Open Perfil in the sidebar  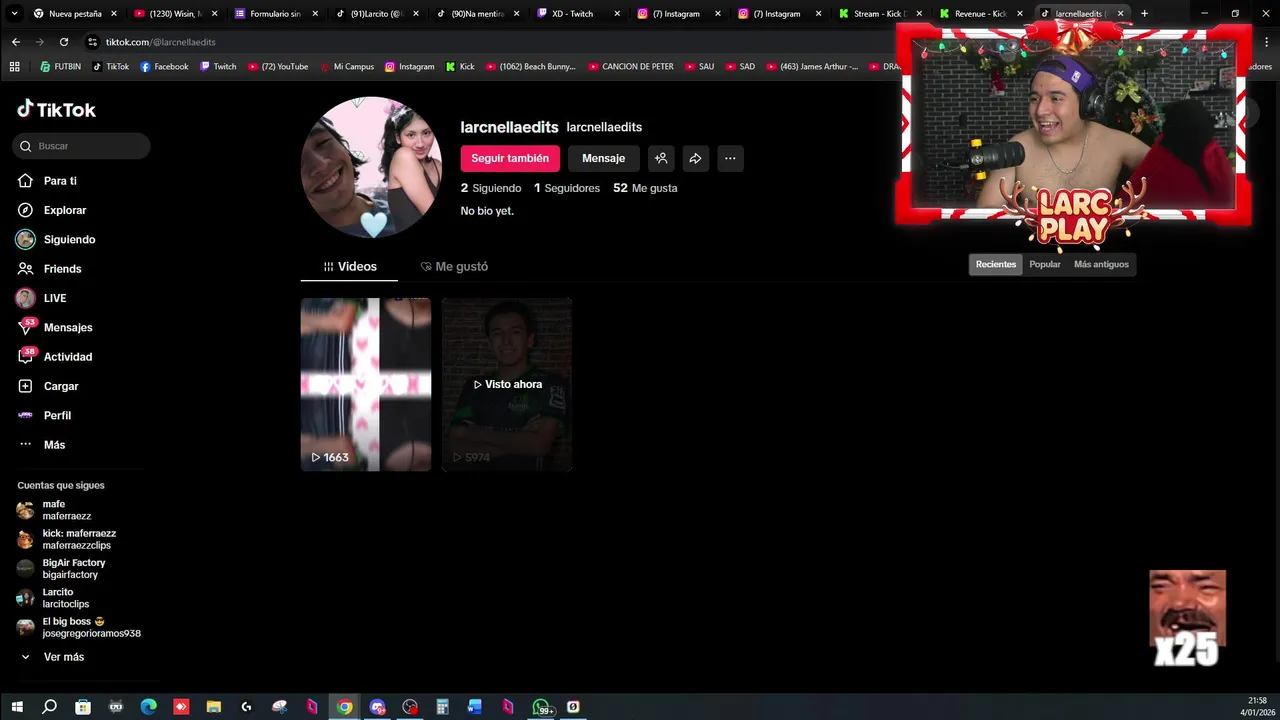(x=57, y=415)
